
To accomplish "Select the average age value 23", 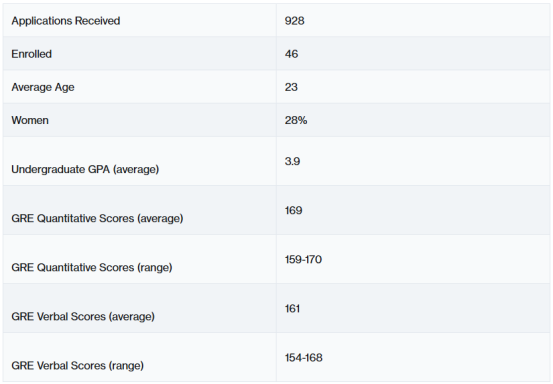I will (291, 87).
